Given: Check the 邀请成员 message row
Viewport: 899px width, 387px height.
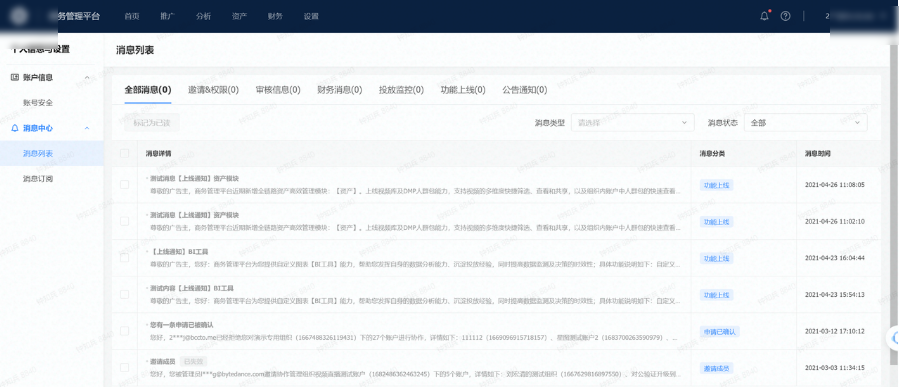Looking at the screenshot, I should 124,368.
